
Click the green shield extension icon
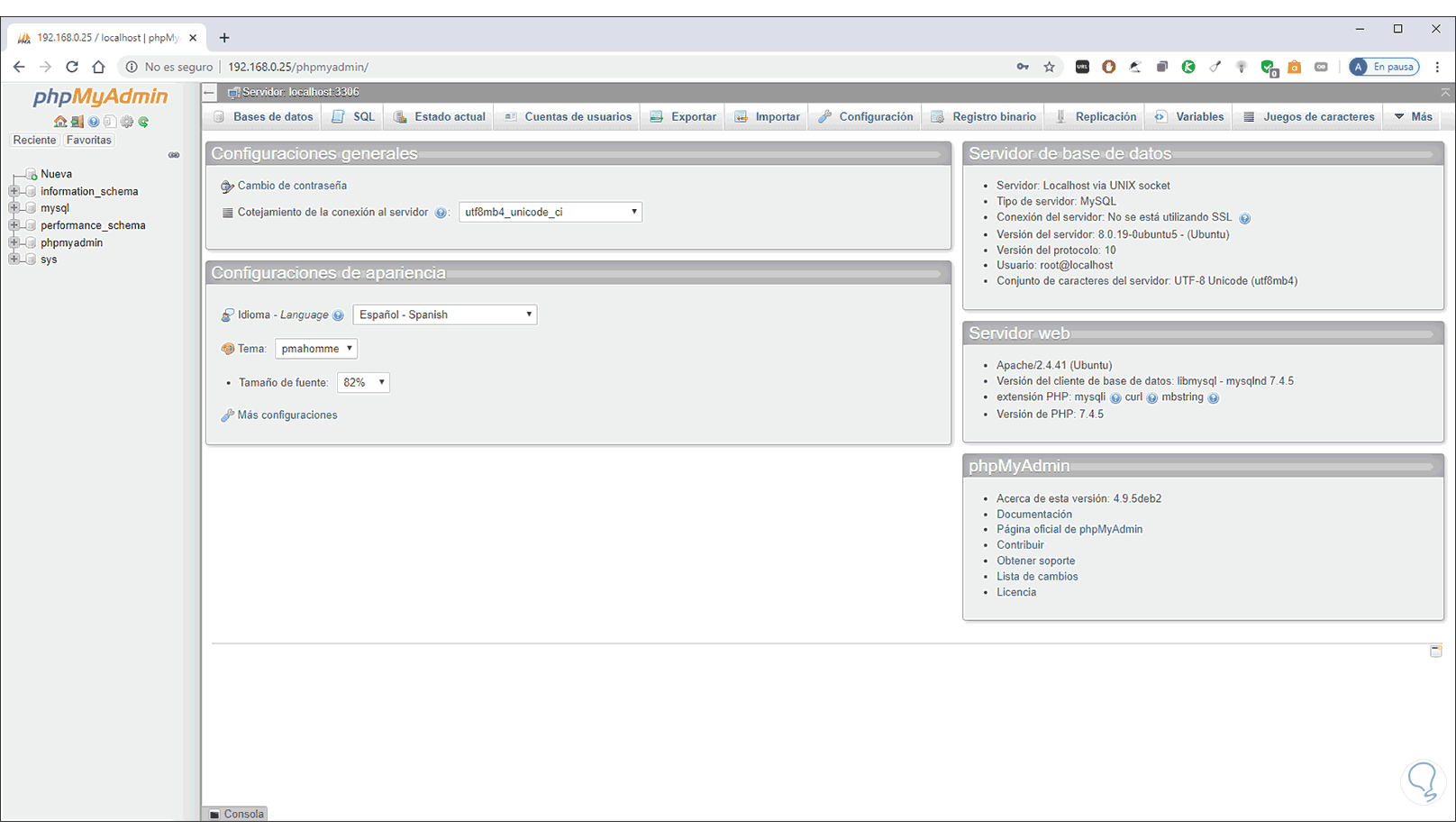point(1269,68)
